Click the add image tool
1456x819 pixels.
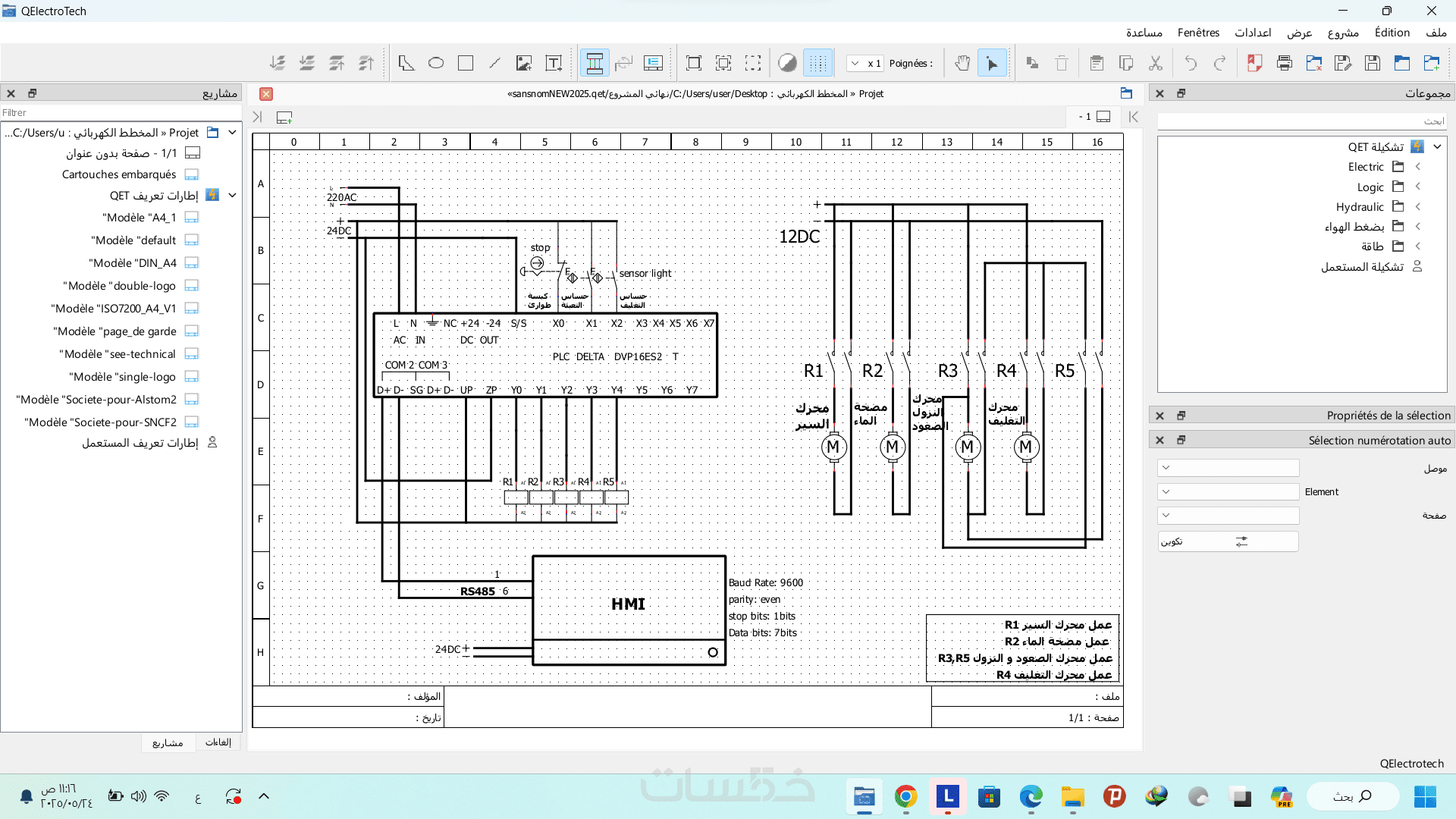coord(524,64)
